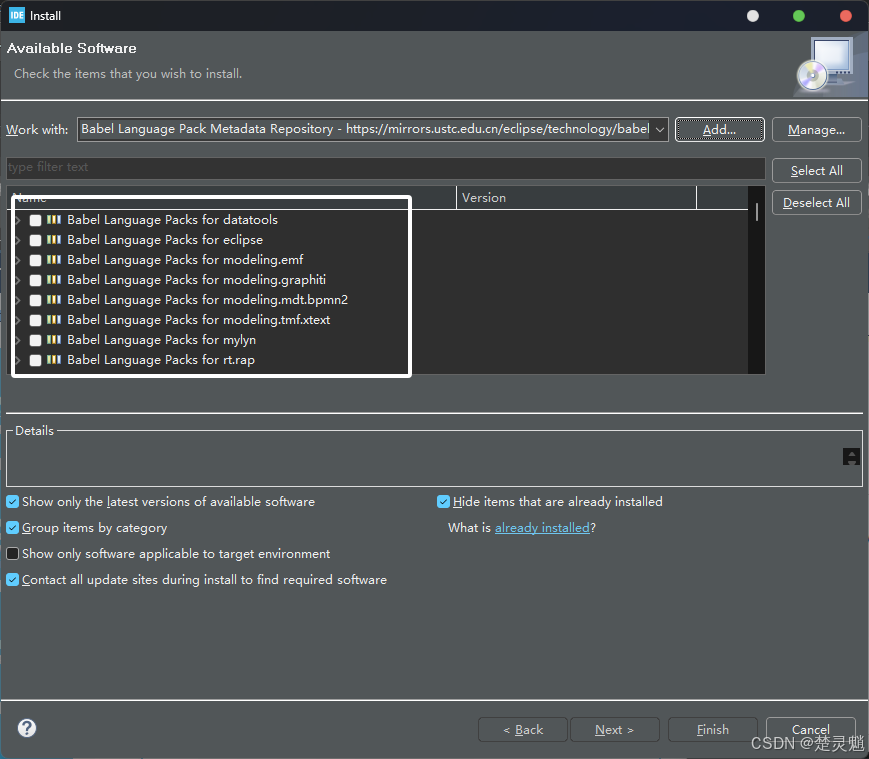Screen dimensions: 869x759
Task: Open the Manage... repositories button
Action: pyautogui.click(x=816, y=130)
